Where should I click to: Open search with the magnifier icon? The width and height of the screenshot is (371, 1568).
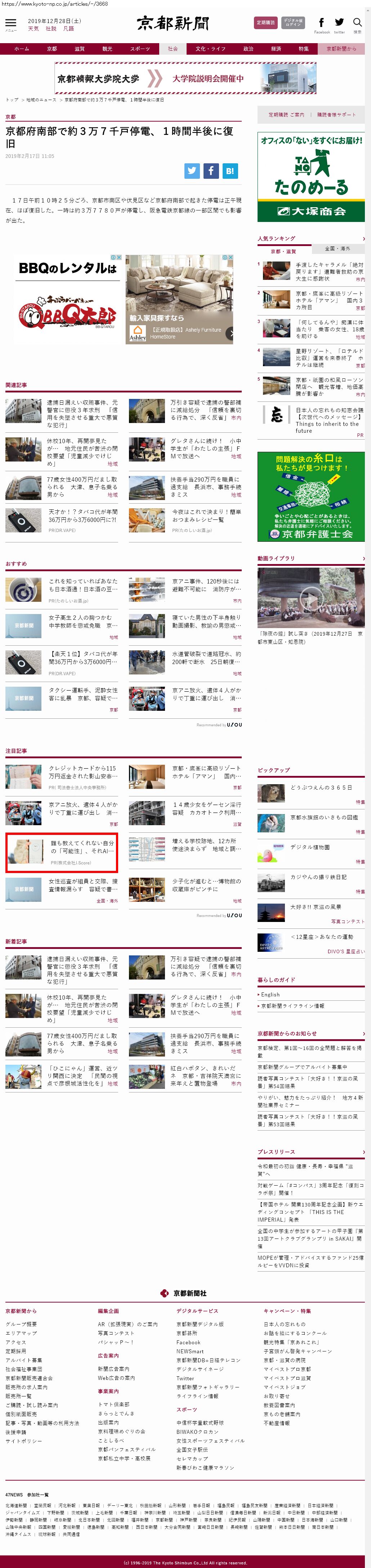click(x=358, y=23)
